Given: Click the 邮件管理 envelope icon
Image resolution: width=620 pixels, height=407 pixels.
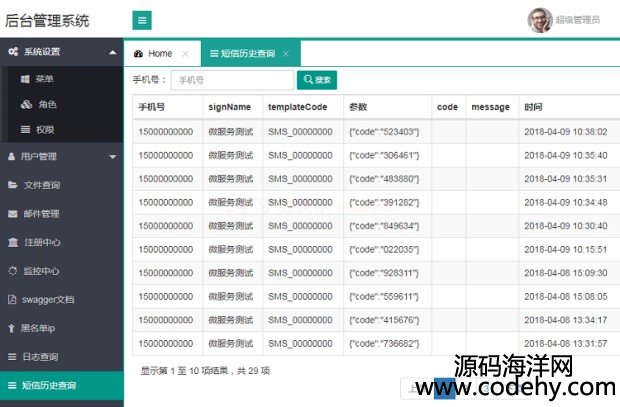Looking at the screenshot, I should (x=13, y=214).
